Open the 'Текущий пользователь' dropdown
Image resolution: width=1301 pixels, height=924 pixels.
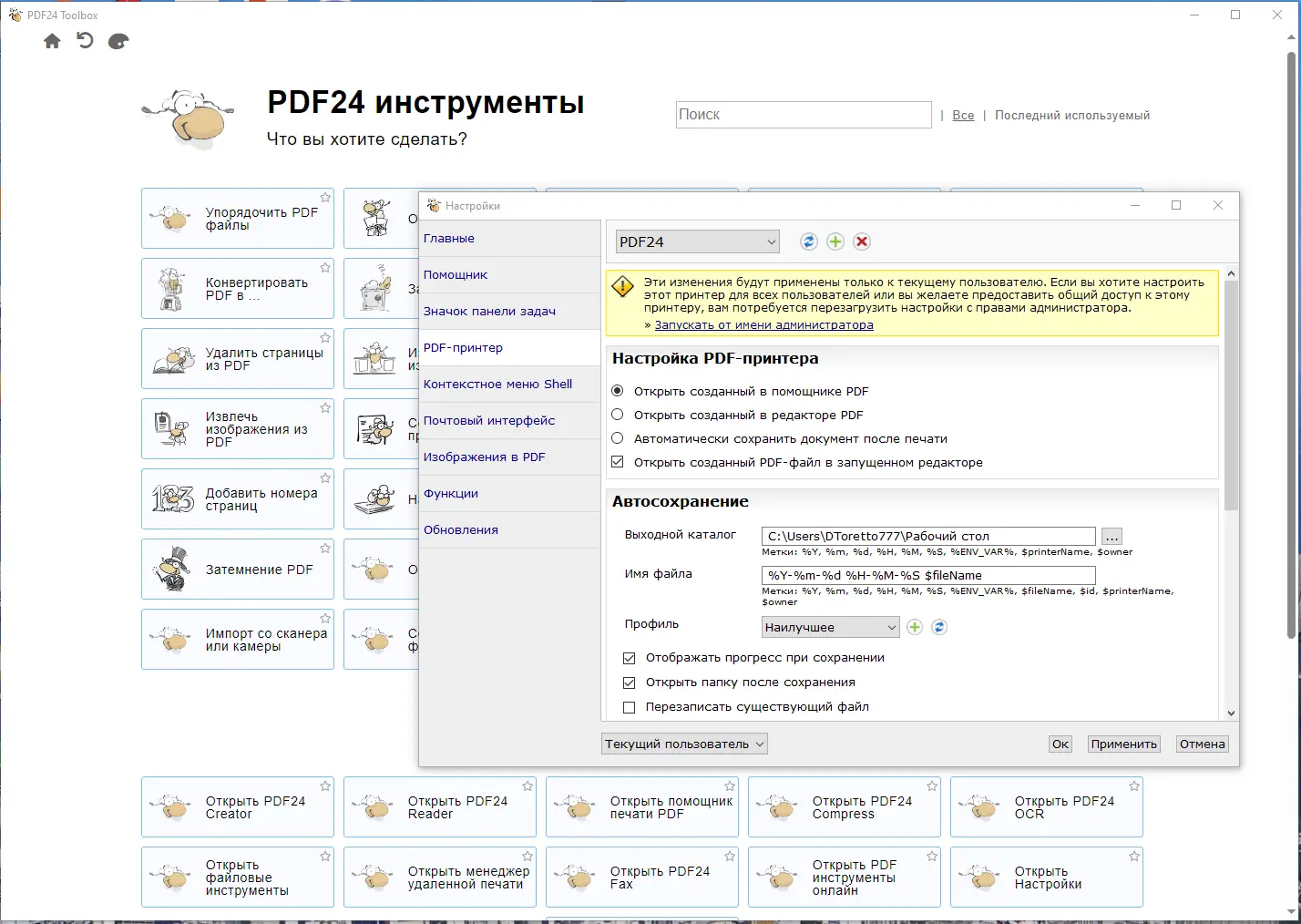683,744
